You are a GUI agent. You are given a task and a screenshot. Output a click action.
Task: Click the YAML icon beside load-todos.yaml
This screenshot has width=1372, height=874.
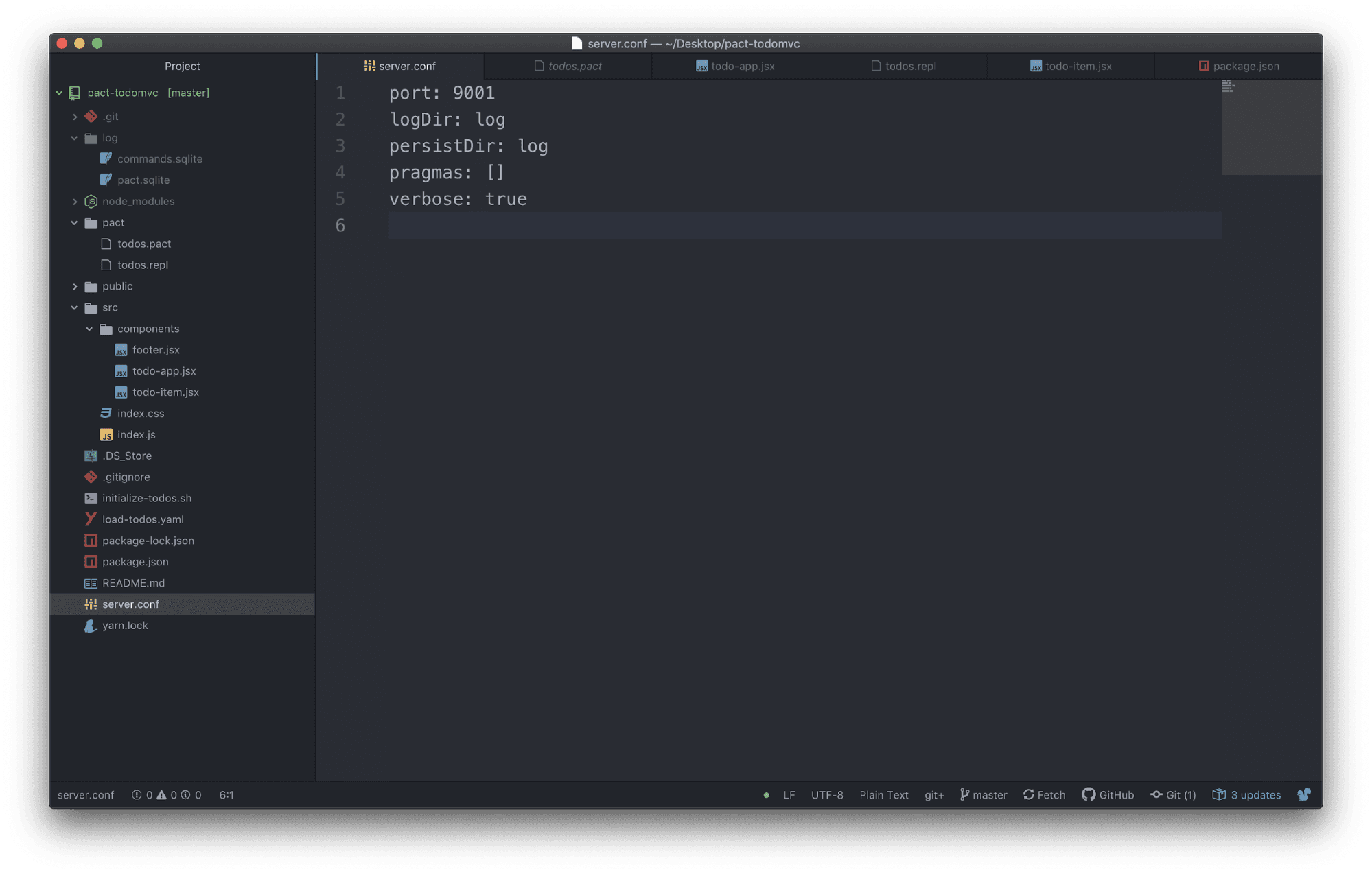tap(91, 519)
